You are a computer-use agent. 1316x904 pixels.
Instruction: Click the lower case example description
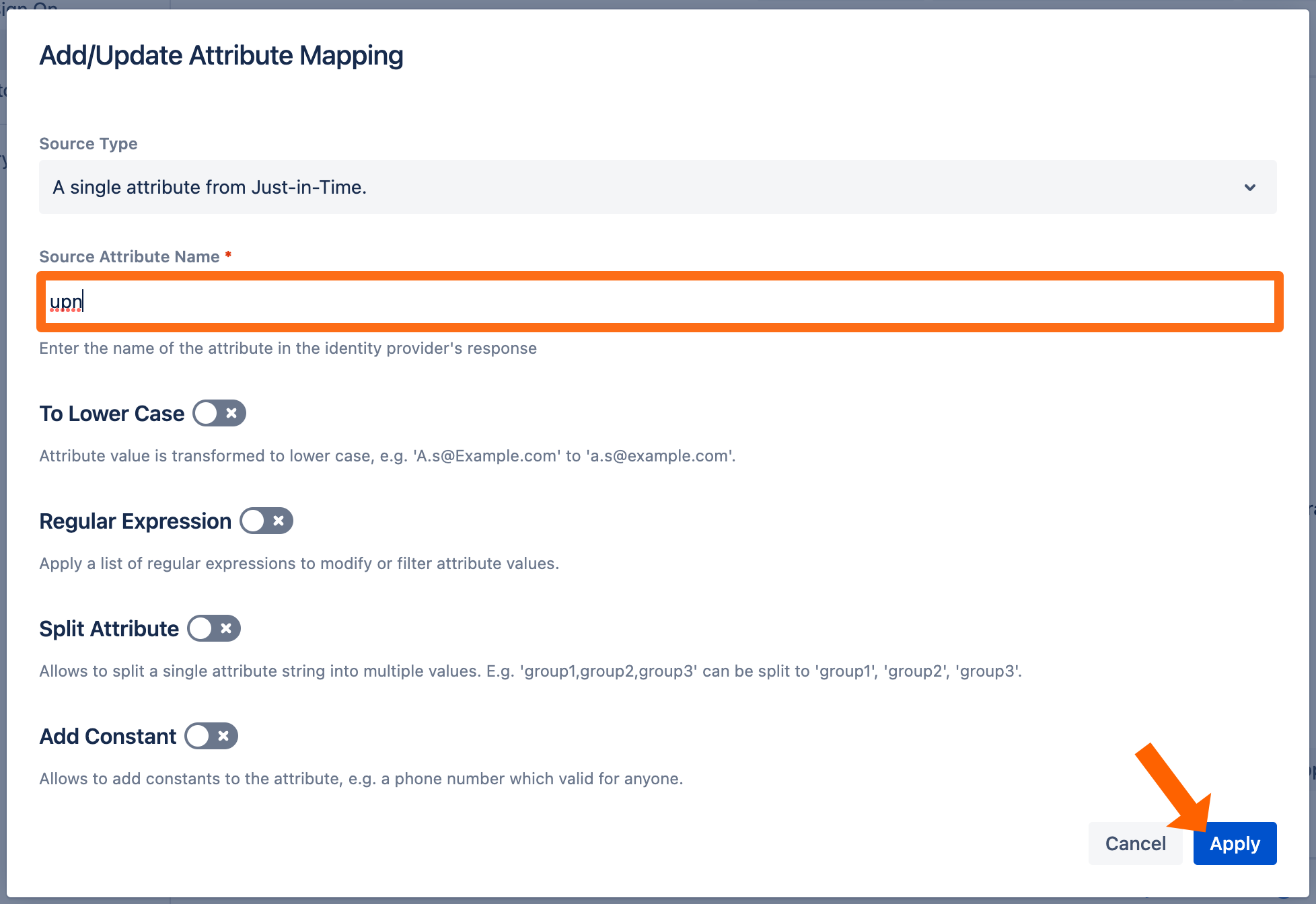(x=388, y=456)
